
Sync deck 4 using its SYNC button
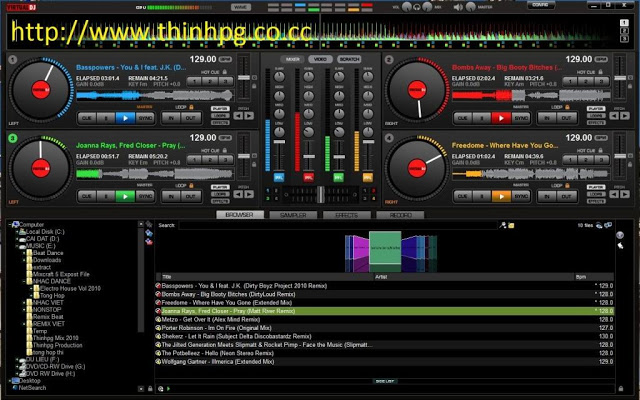tap(521, 196)
